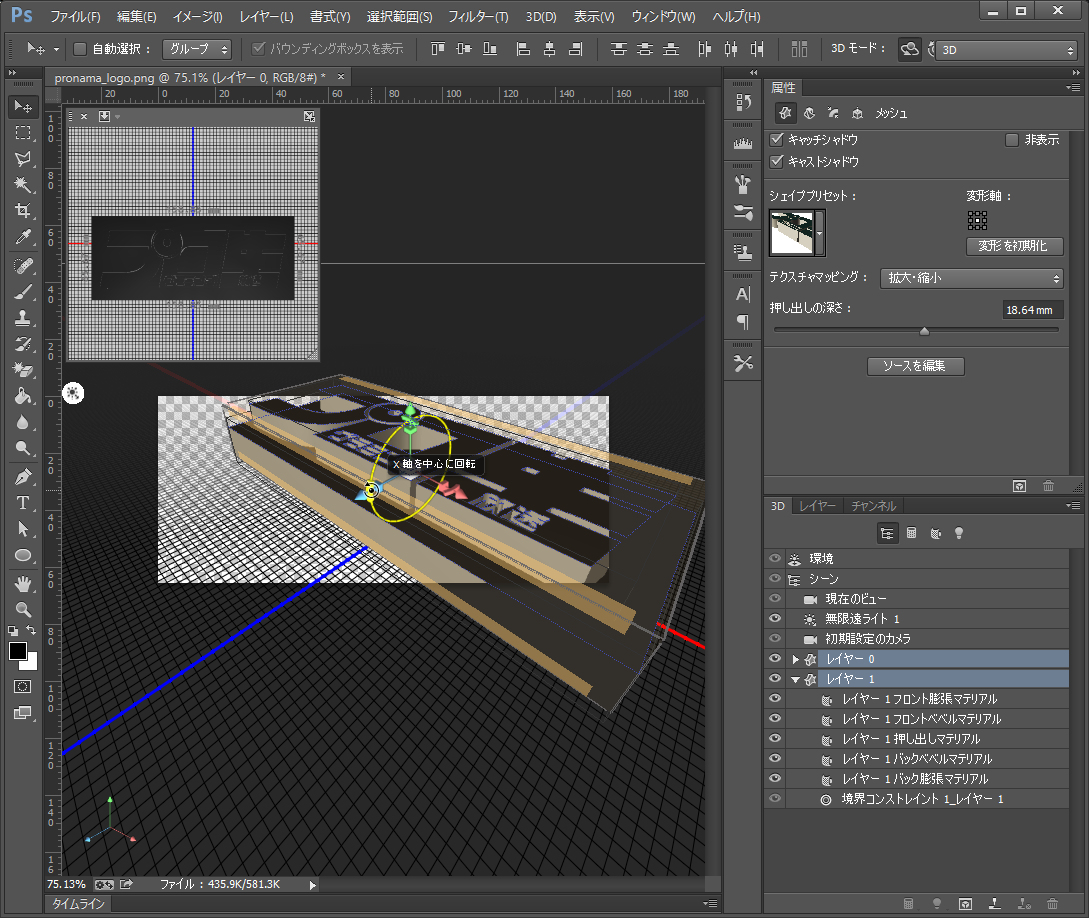This screenshot has height=918, width=1089.
Task: Open the フィルター(T) menu
Action: 478,17
